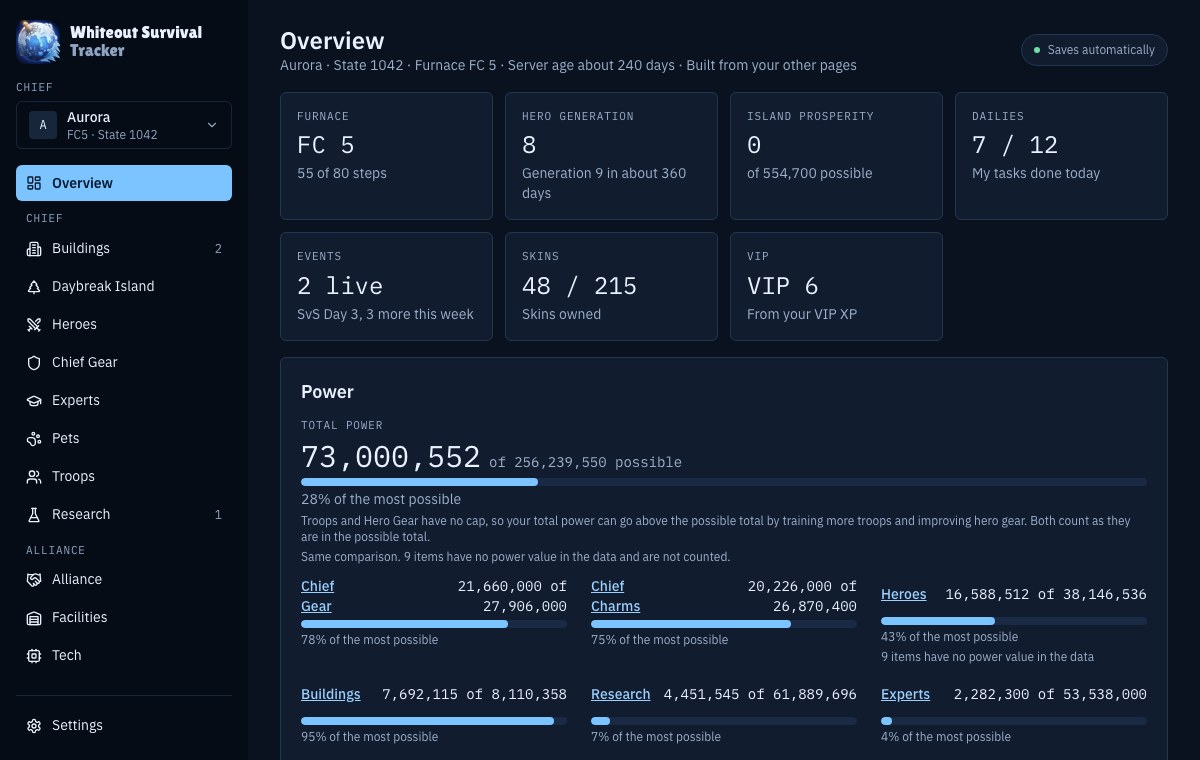
Task: Click the Buildings icon in the sidebar
Action: (34, 248)
